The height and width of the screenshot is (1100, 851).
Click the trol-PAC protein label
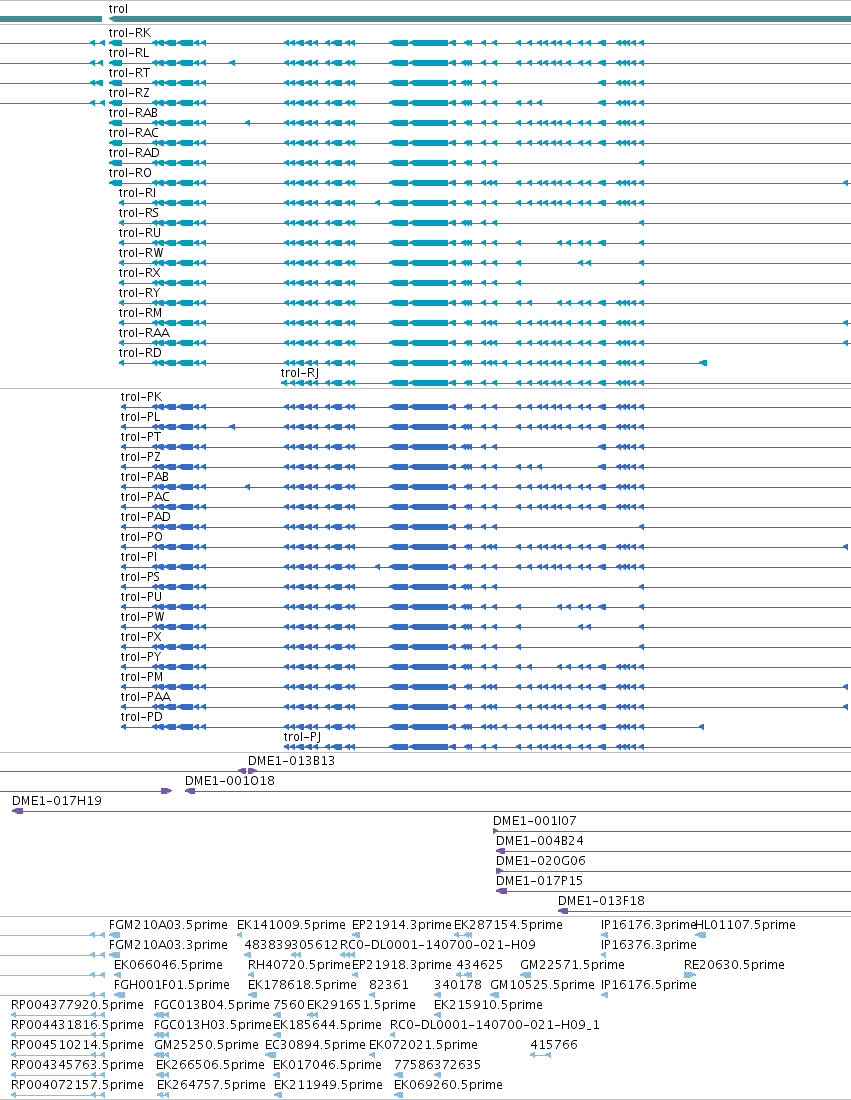[145, 497]
